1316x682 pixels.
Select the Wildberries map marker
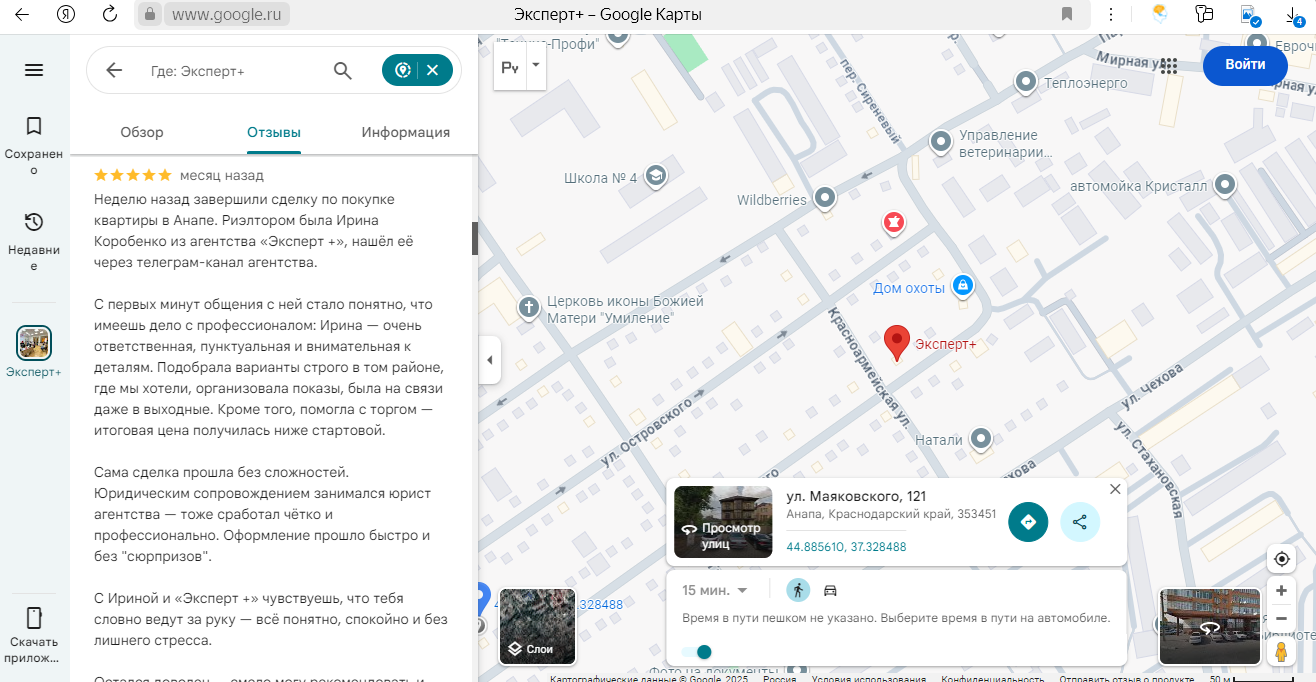pyautogui.click(x=825, y=198)
